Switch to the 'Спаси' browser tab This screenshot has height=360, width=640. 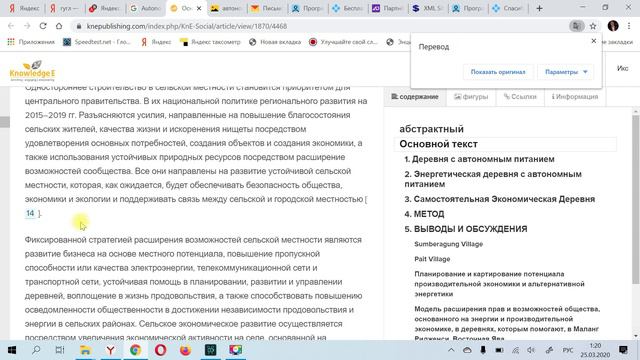tap(508, 8)
